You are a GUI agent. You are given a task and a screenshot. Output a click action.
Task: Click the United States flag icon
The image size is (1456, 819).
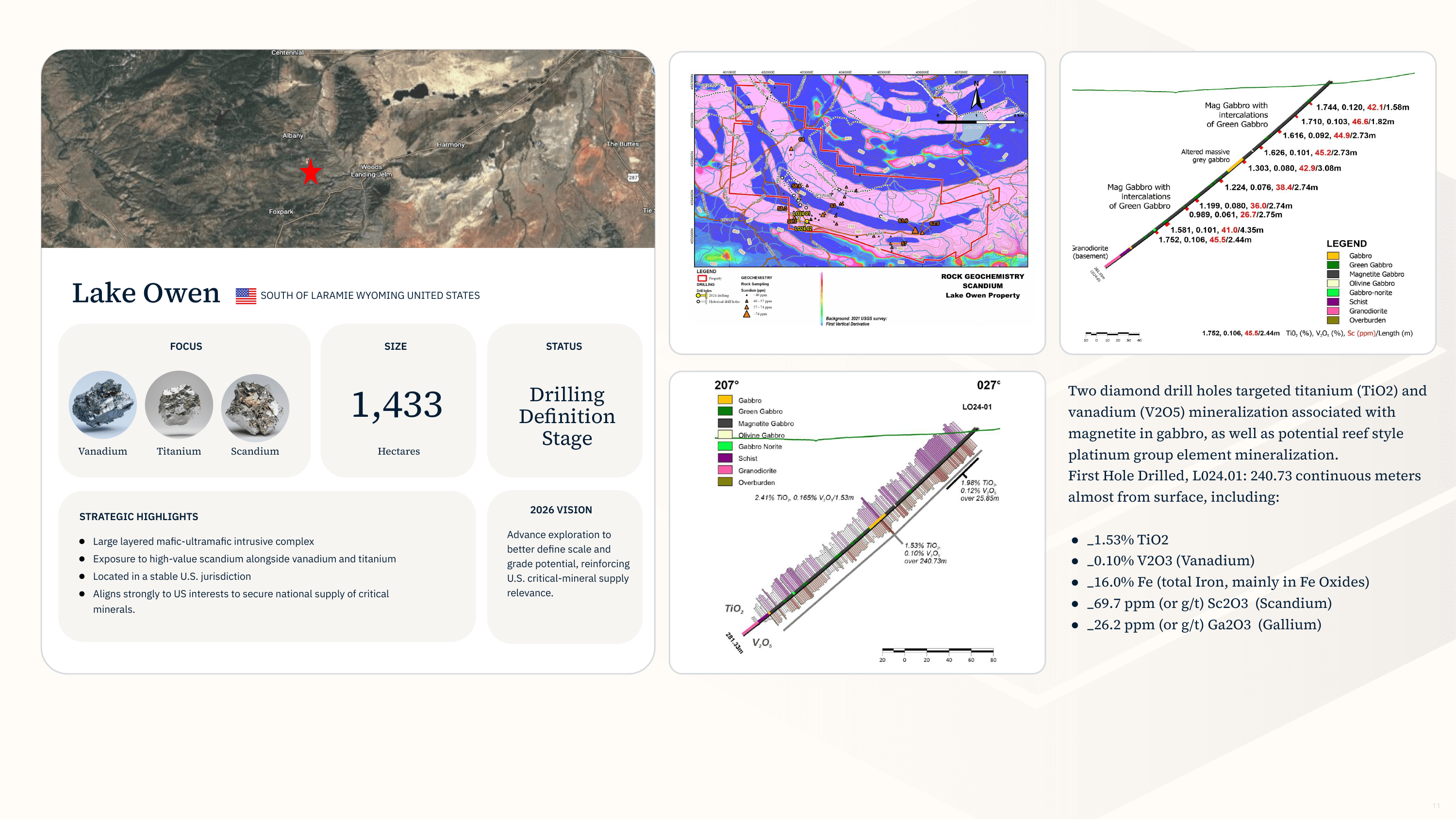pyautogui.click(x=246, y=295)
